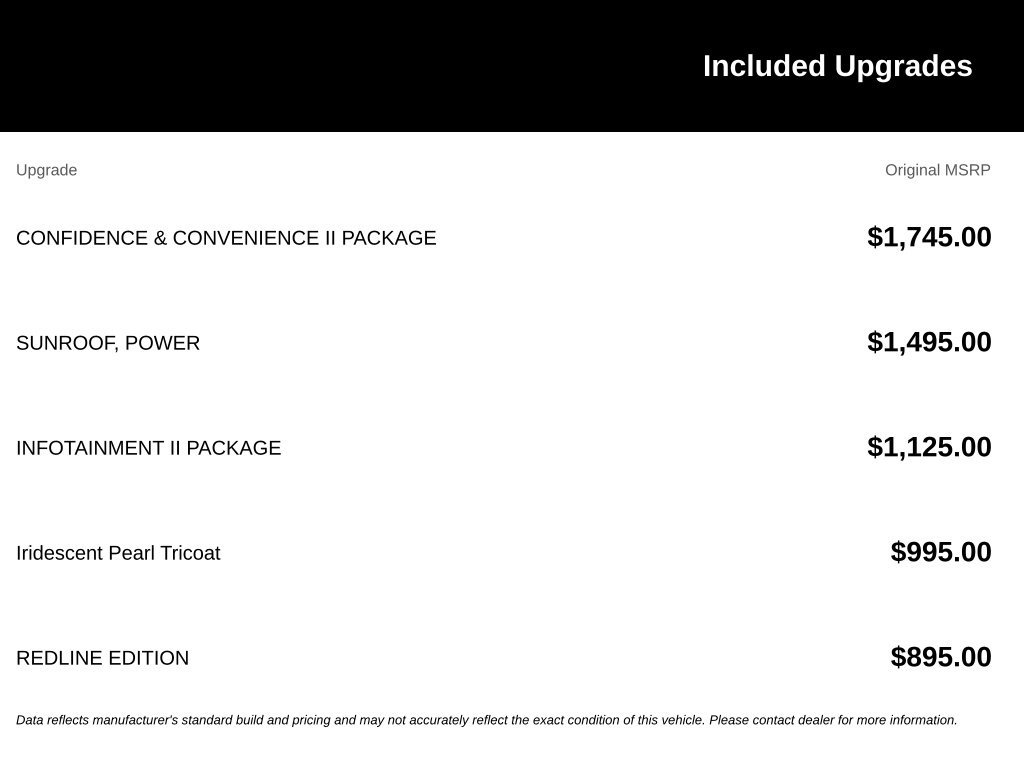Click the Included Upgrades heading
The width and height of the screenshot is (1024, 768).
[837, 67]
